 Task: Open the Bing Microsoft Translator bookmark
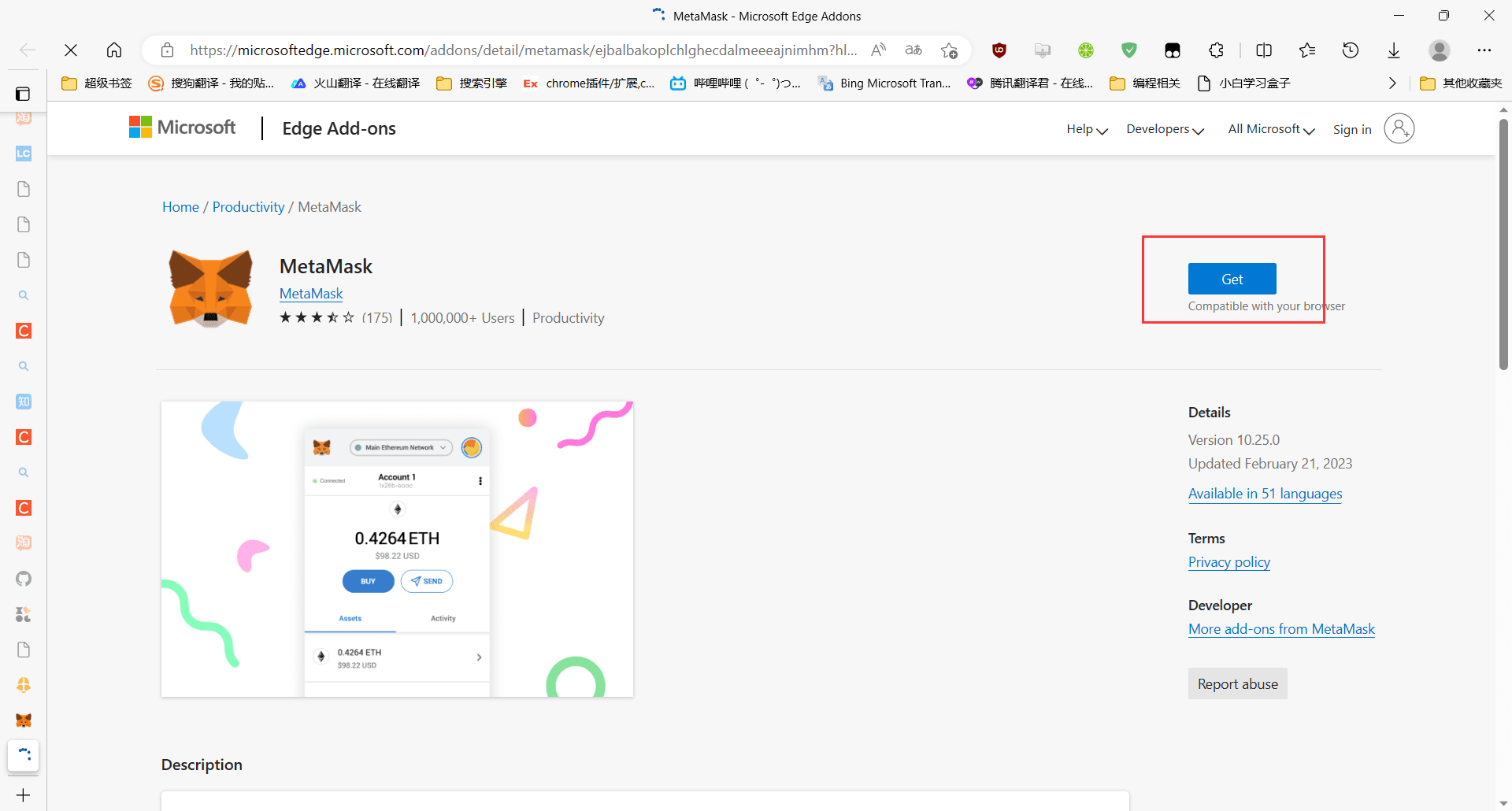tap(884, 83)
